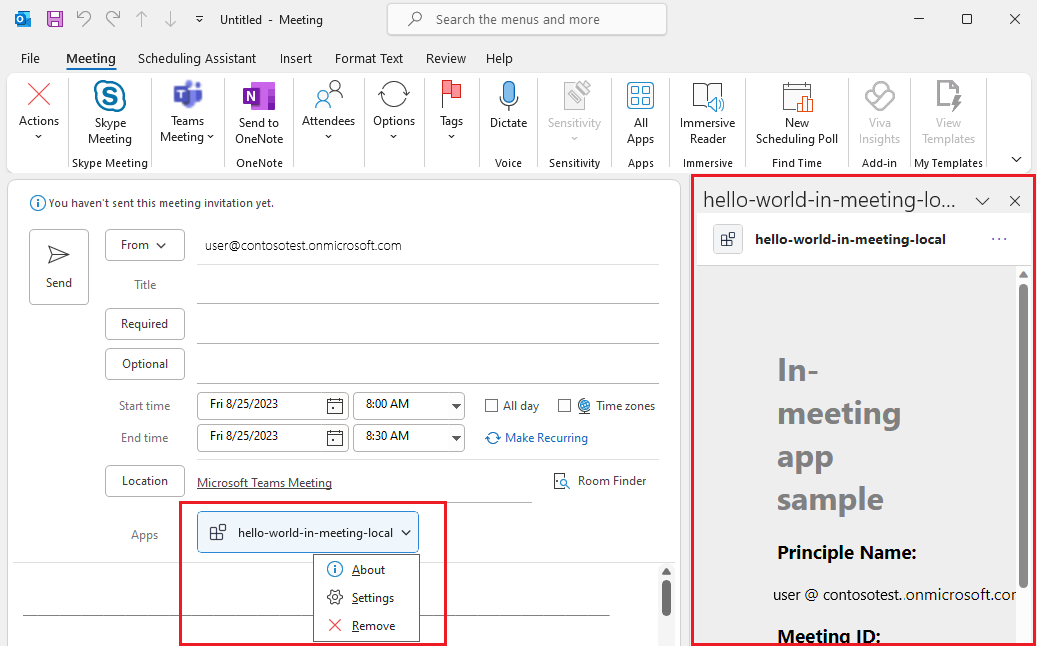Select Settings from the app menu
Viewport: 1037px width, 646px height.
pyautogui.click(x=366, y=598)
